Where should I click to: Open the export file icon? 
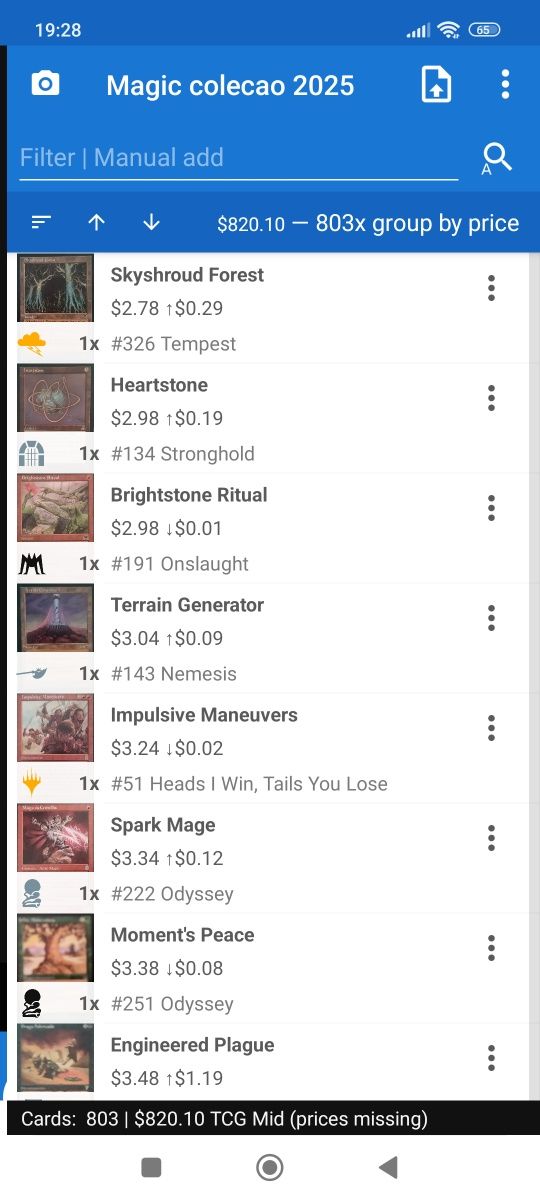436,85
